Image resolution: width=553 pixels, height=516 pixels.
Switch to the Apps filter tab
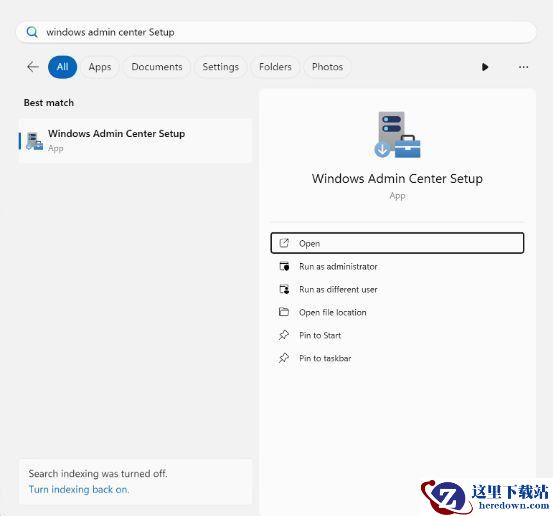[100, 67]
